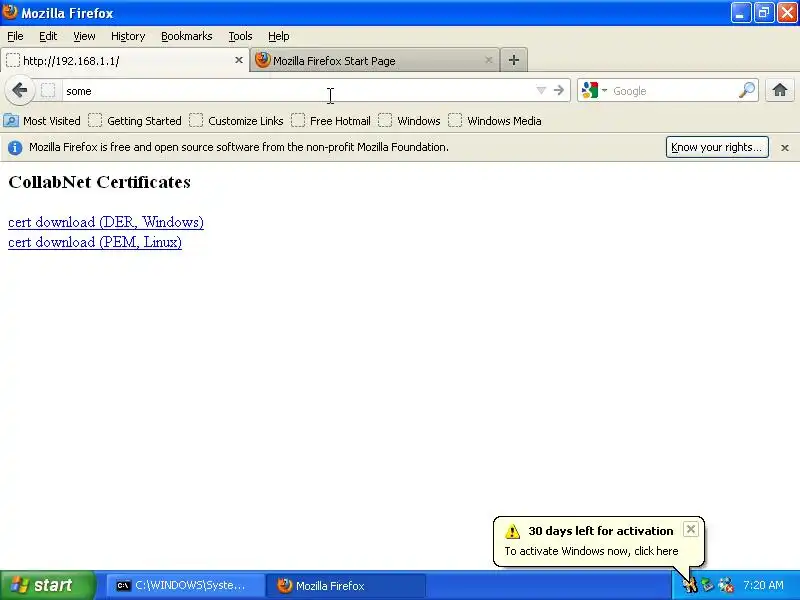Open the Edit menu
Viewport: 800px width, 600px height.
[x=48, y=36]
